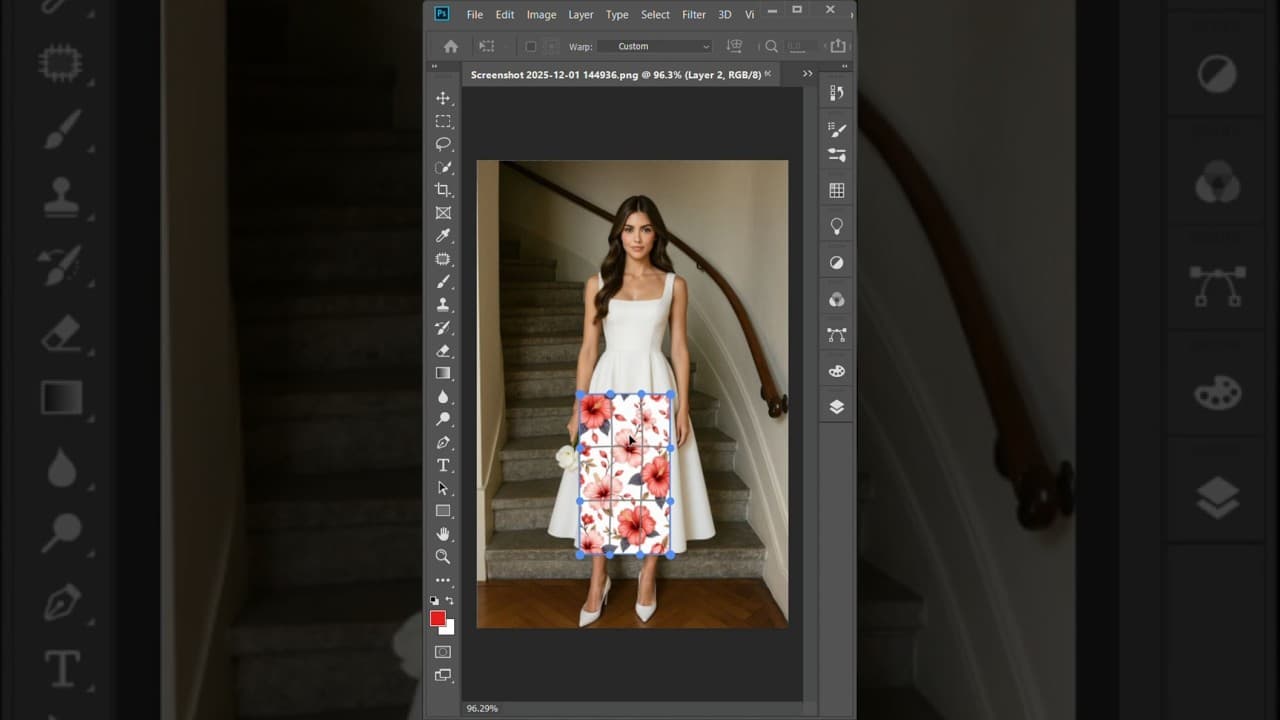Select the Frame tool
Image resolution: width=1280 pixels, height=720 pixels.
(443, 213)
